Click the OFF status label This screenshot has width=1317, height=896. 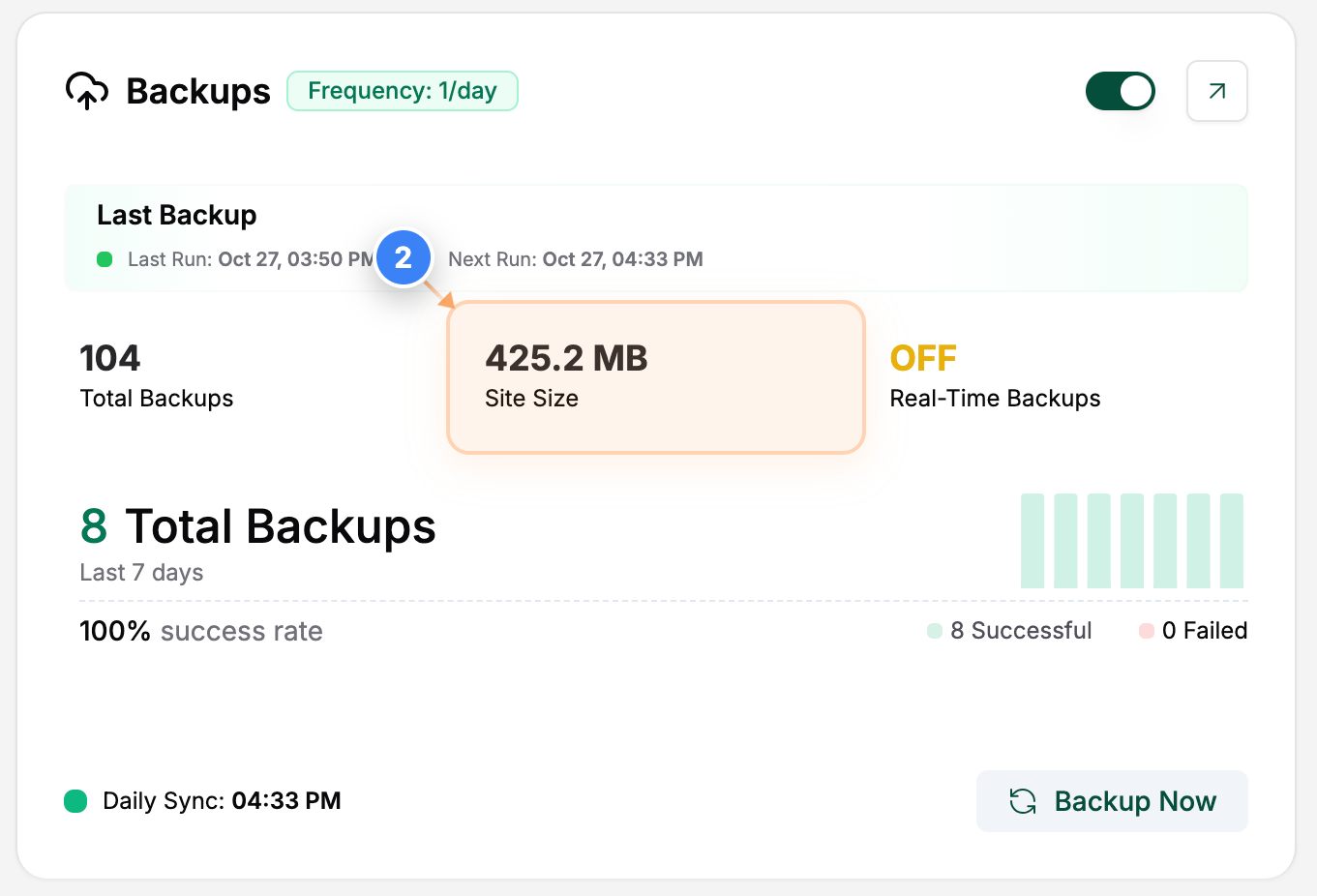click(922, 358)
